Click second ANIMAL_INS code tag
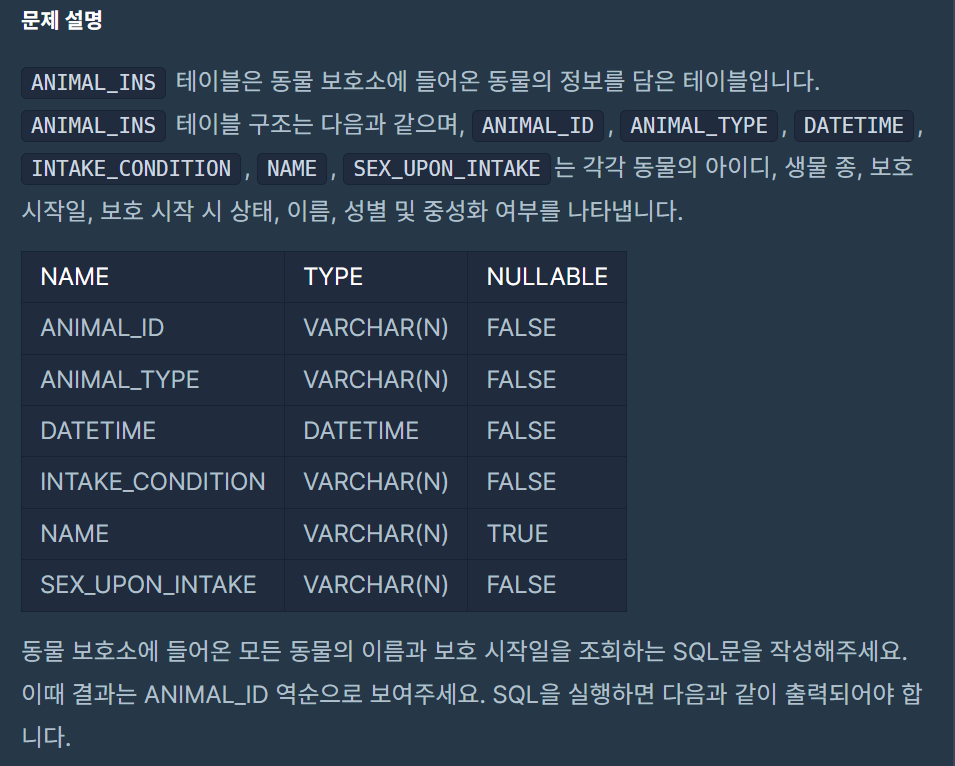The width and height of the screenshot is (955, 766). tap(93, 125)
